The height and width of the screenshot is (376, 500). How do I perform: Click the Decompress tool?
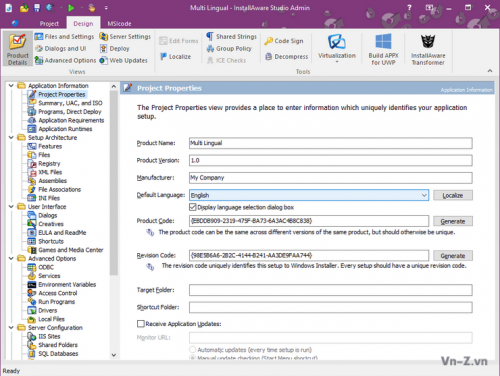(x=287, y=57)
